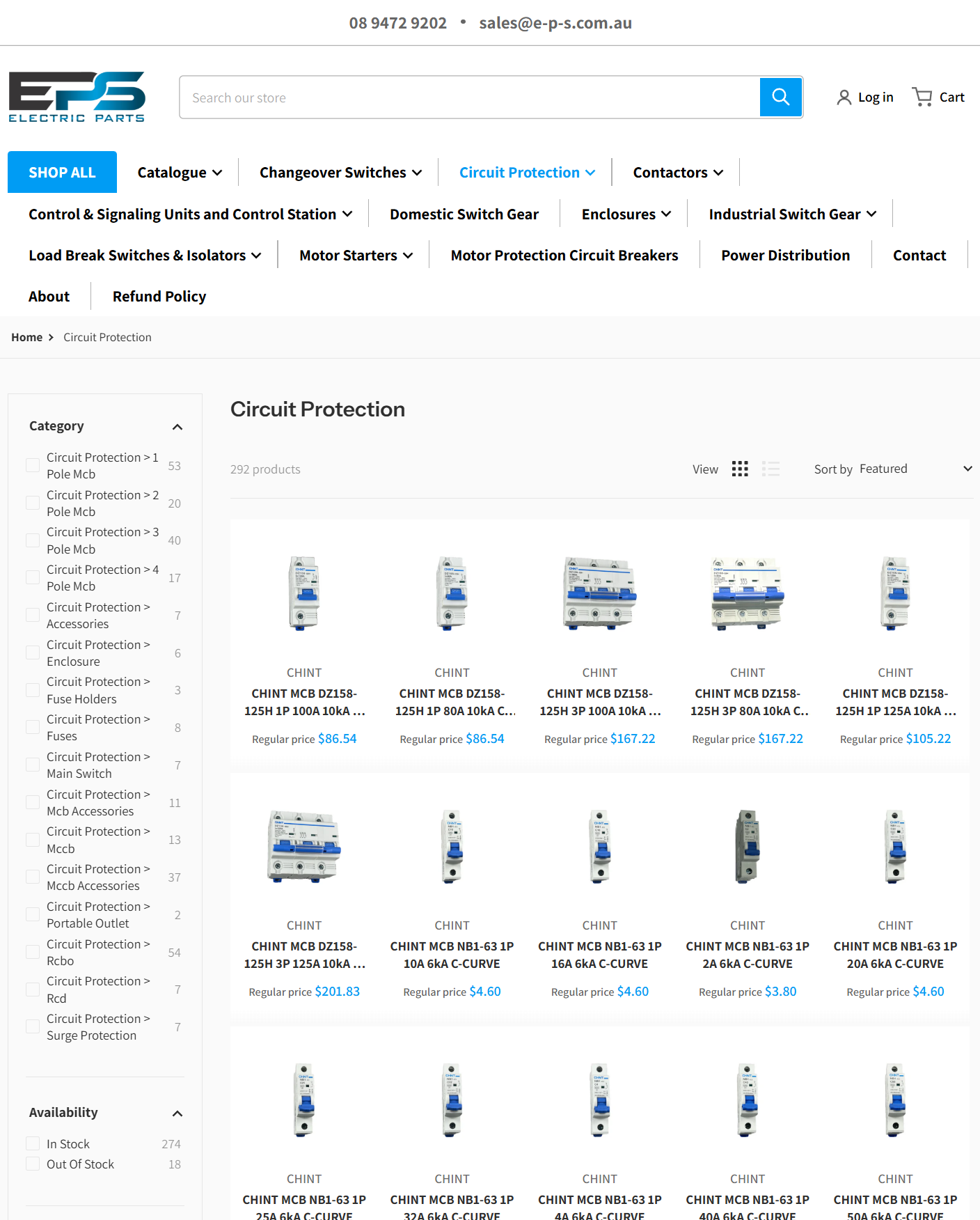Open NB1-63 1P 4A product image
This screenshot has width=980, height=1220.
[600, 1100]
